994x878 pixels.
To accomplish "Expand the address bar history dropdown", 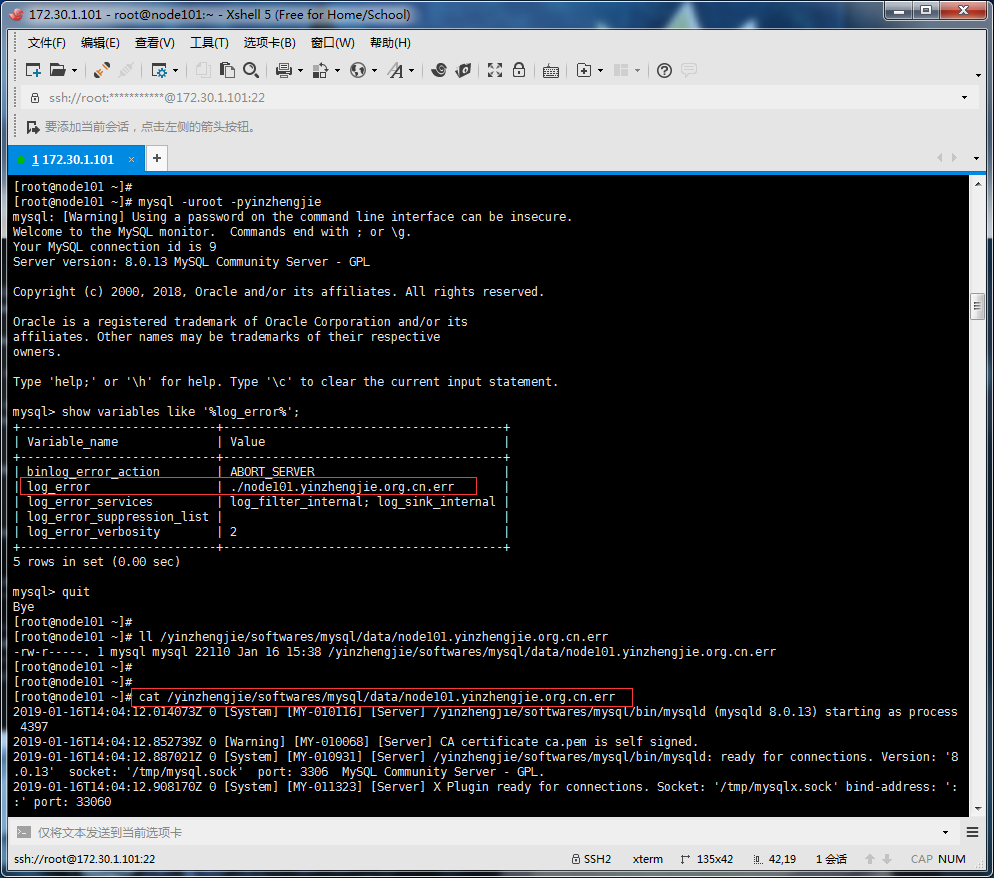I will tap(964, 98).
